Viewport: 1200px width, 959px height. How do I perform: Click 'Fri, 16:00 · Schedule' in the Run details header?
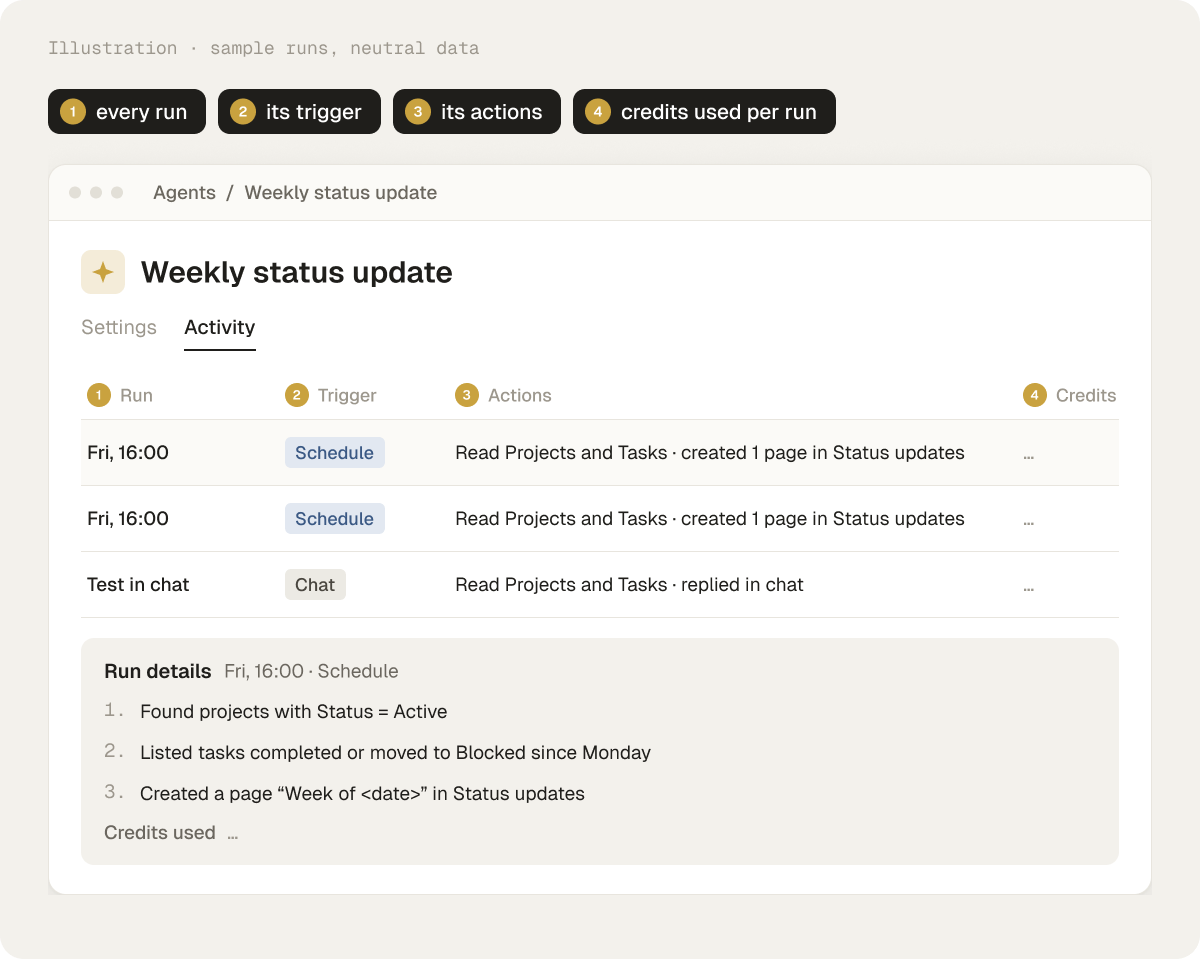(x=311, y=671)
